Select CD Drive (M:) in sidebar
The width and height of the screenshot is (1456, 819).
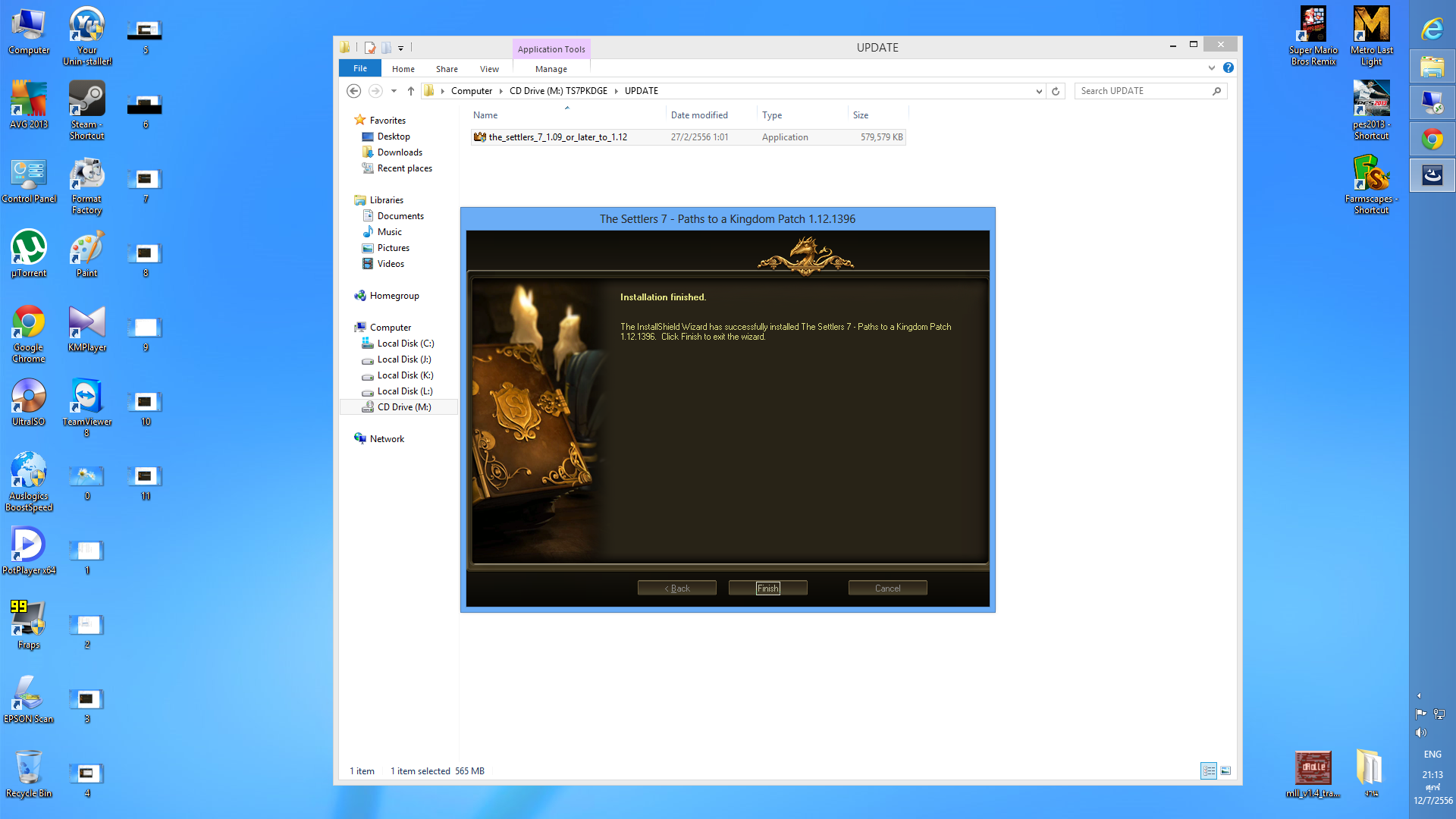(x=404, y=407)
